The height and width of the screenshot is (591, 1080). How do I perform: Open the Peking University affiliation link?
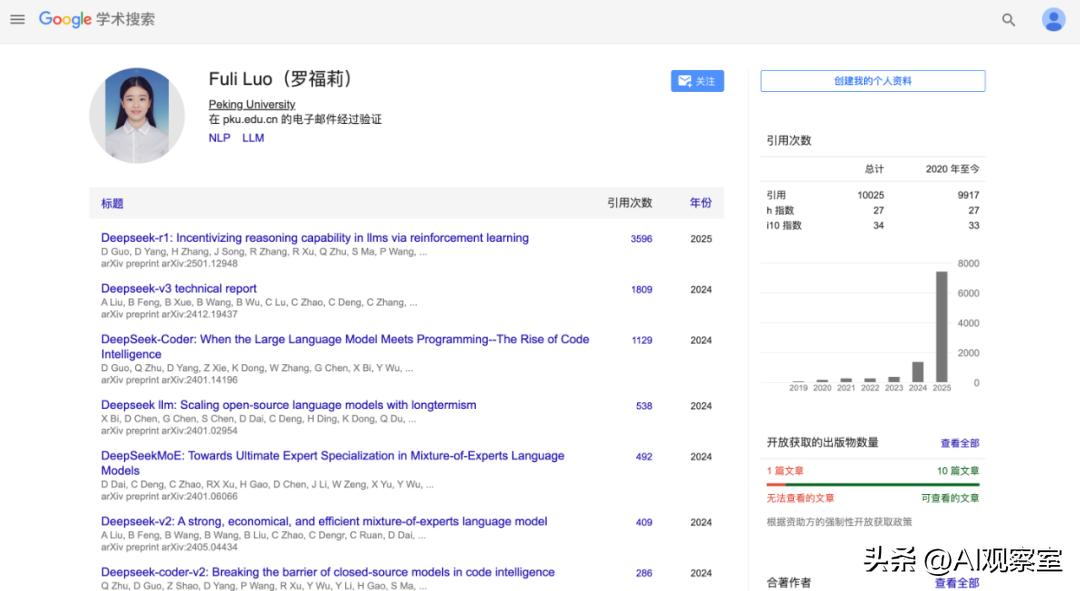point(251,104)
